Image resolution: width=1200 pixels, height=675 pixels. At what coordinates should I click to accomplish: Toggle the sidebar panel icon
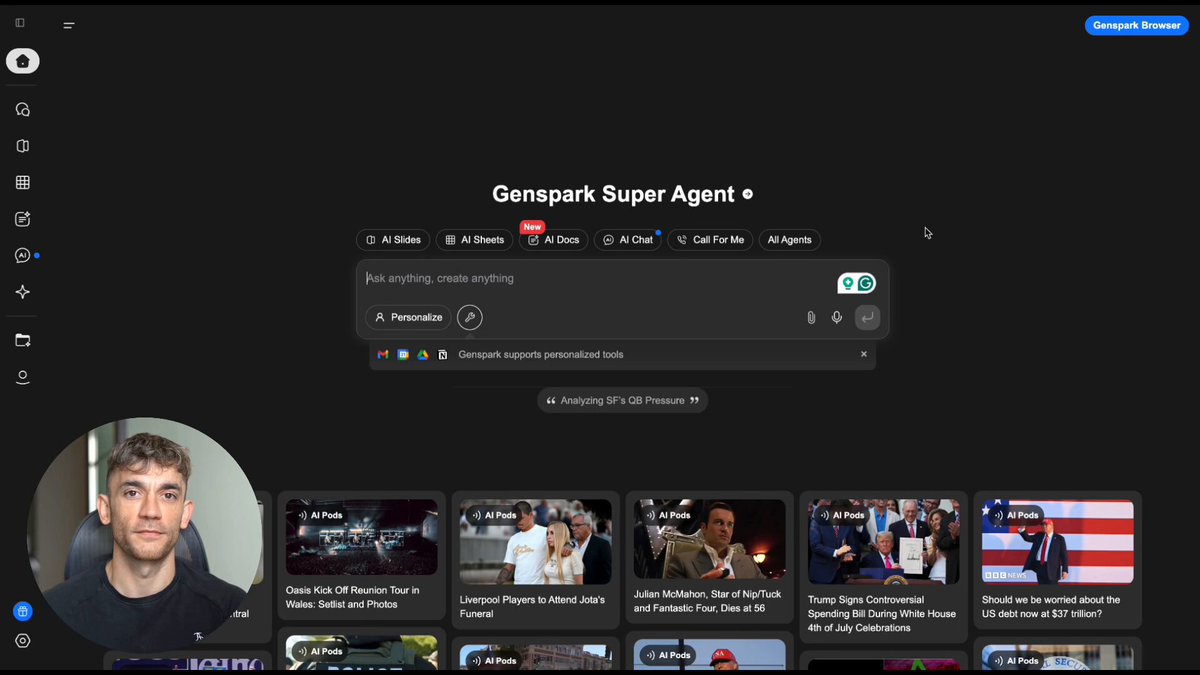point(20,23)
